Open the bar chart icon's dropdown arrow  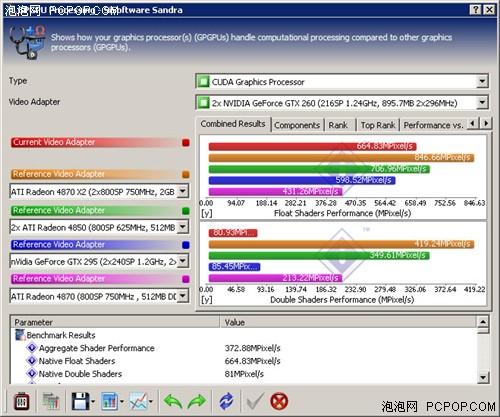click(x=122, y=401)
